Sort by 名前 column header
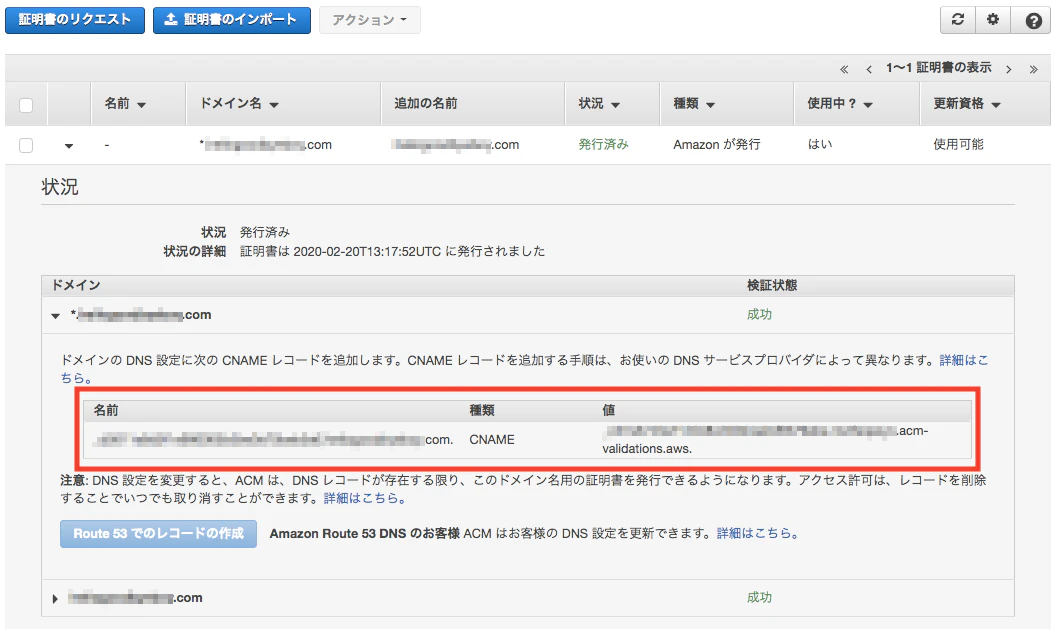Image resolution: width=1058 pixels, height=629 pixels. click(x=125, y=103)
